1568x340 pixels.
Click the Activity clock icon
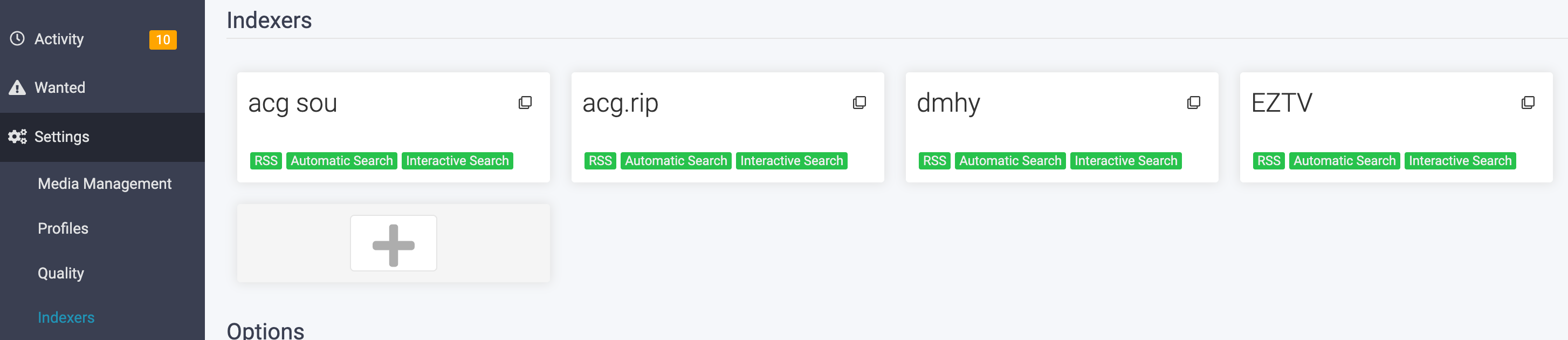point(17,38)
